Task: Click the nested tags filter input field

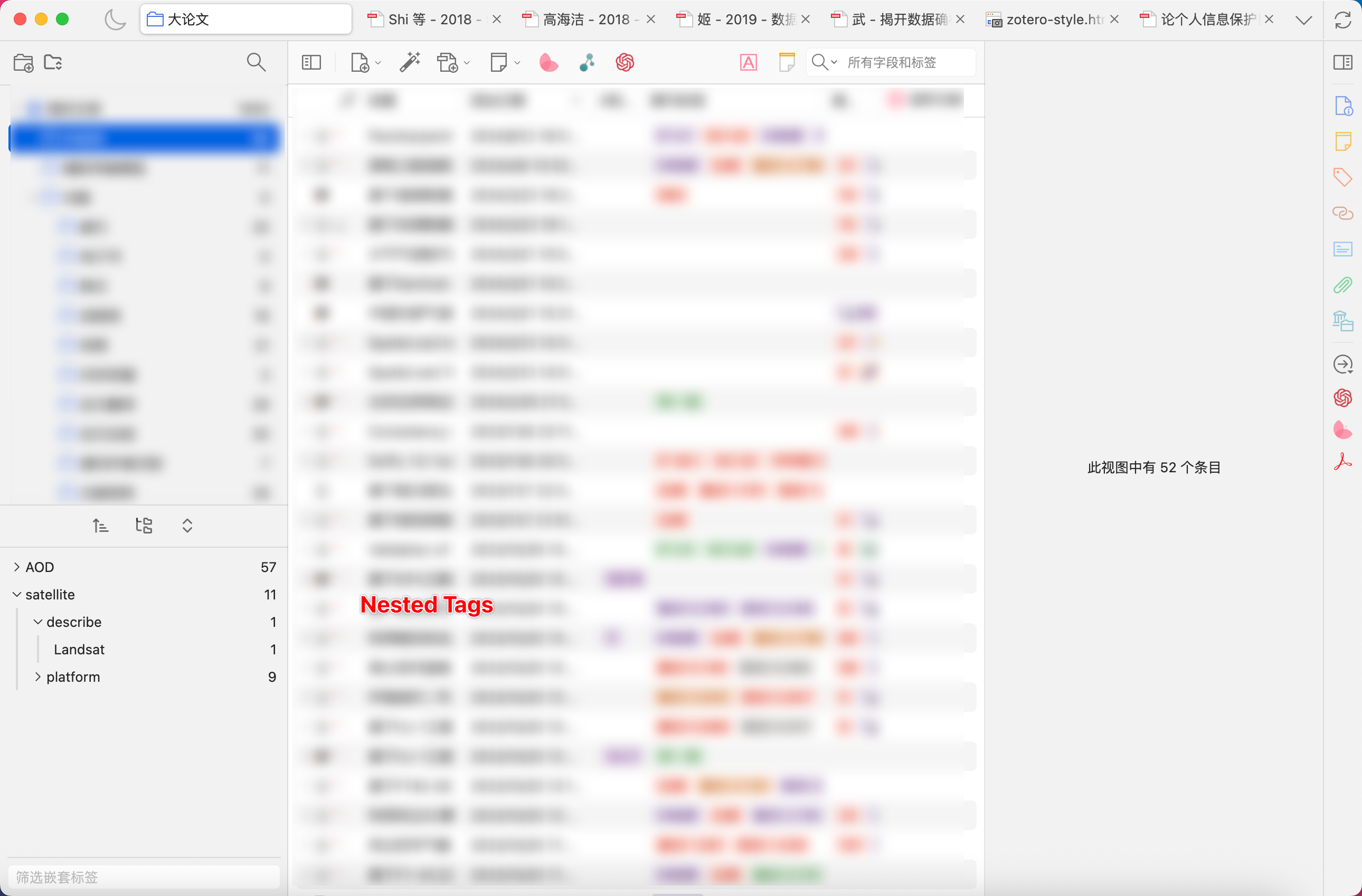Action: 143,876
